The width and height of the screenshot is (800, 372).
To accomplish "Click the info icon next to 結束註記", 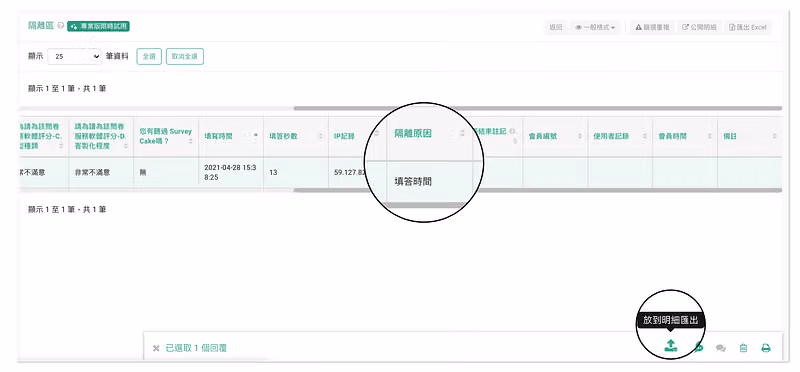I will pyautogui.click(x=512, y=131).
